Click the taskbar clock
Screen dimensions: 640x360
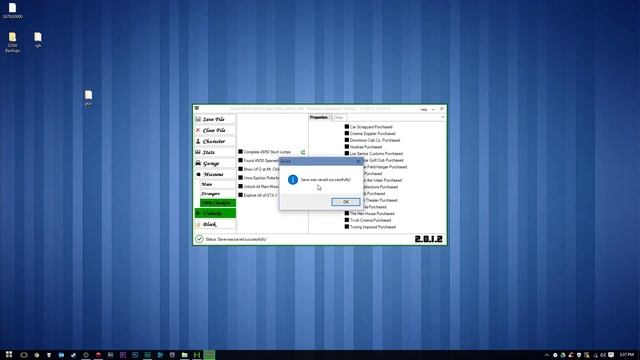(627, 355)
